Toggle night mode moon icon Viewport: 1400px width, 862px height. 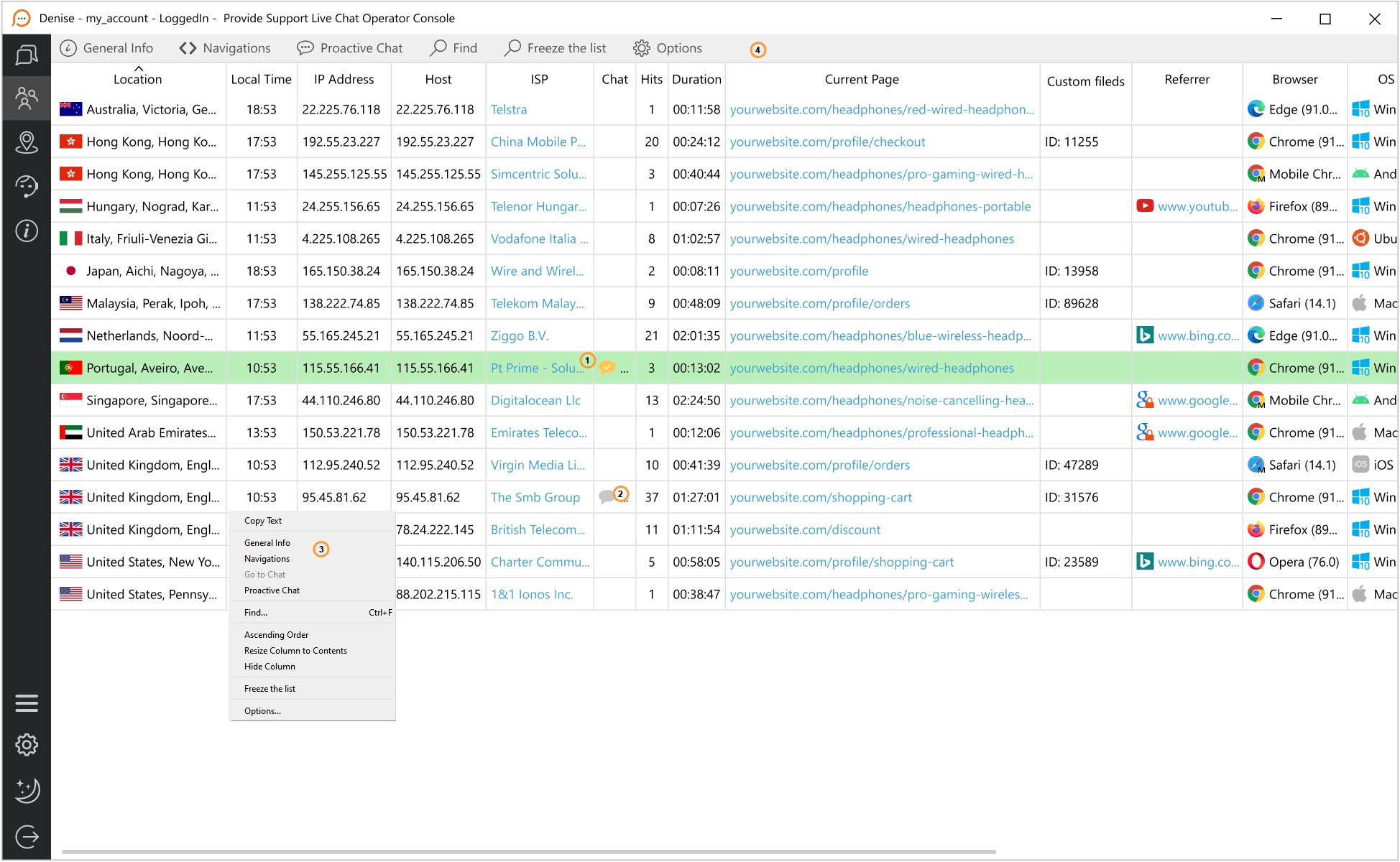point(27,790)
